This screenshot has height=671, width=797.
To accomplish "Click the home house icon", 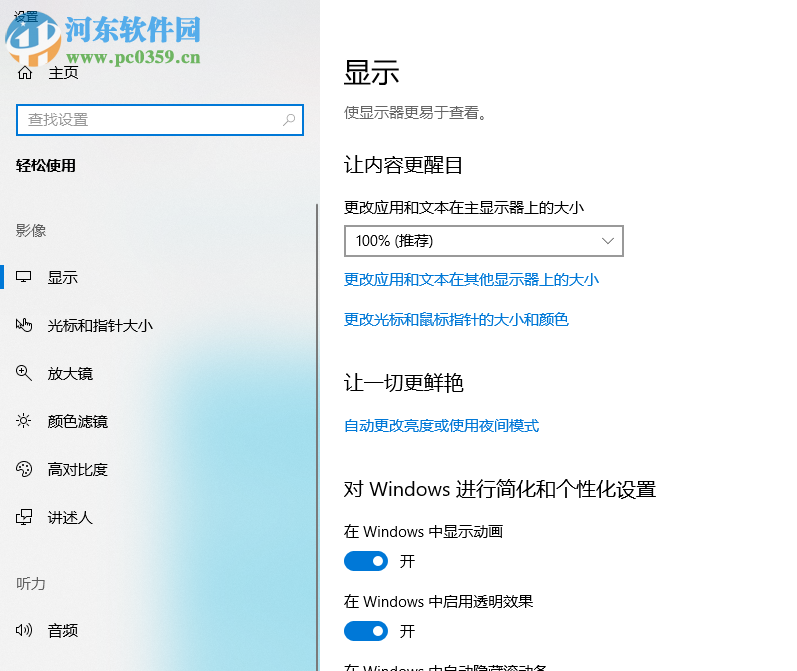I will pyautogui.click(x=24, y=73).
